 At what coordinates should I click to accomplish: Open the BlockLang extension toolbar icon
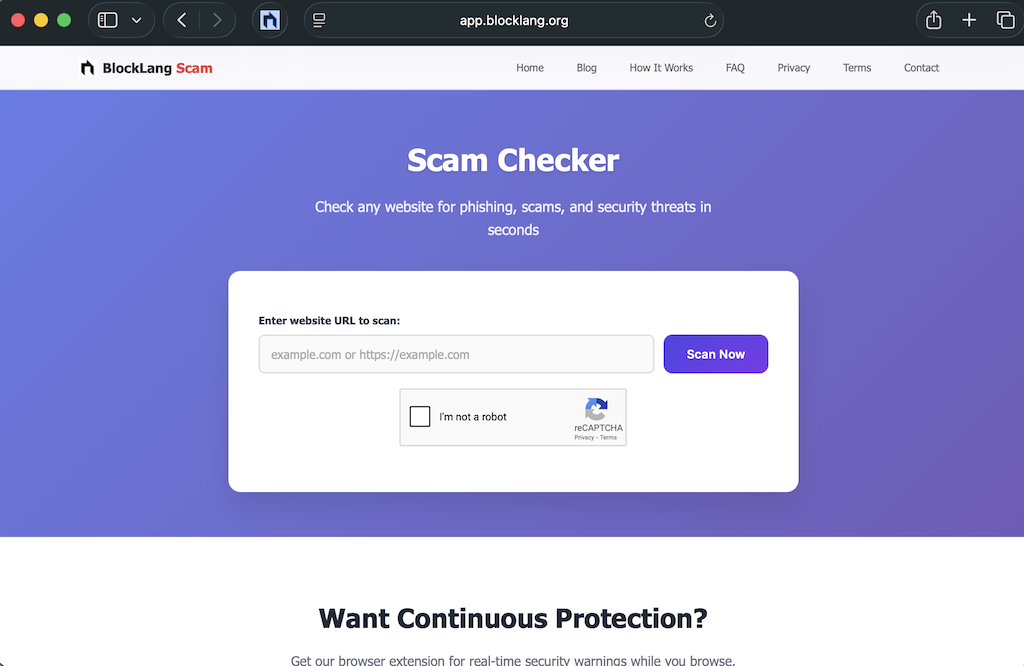270,20
